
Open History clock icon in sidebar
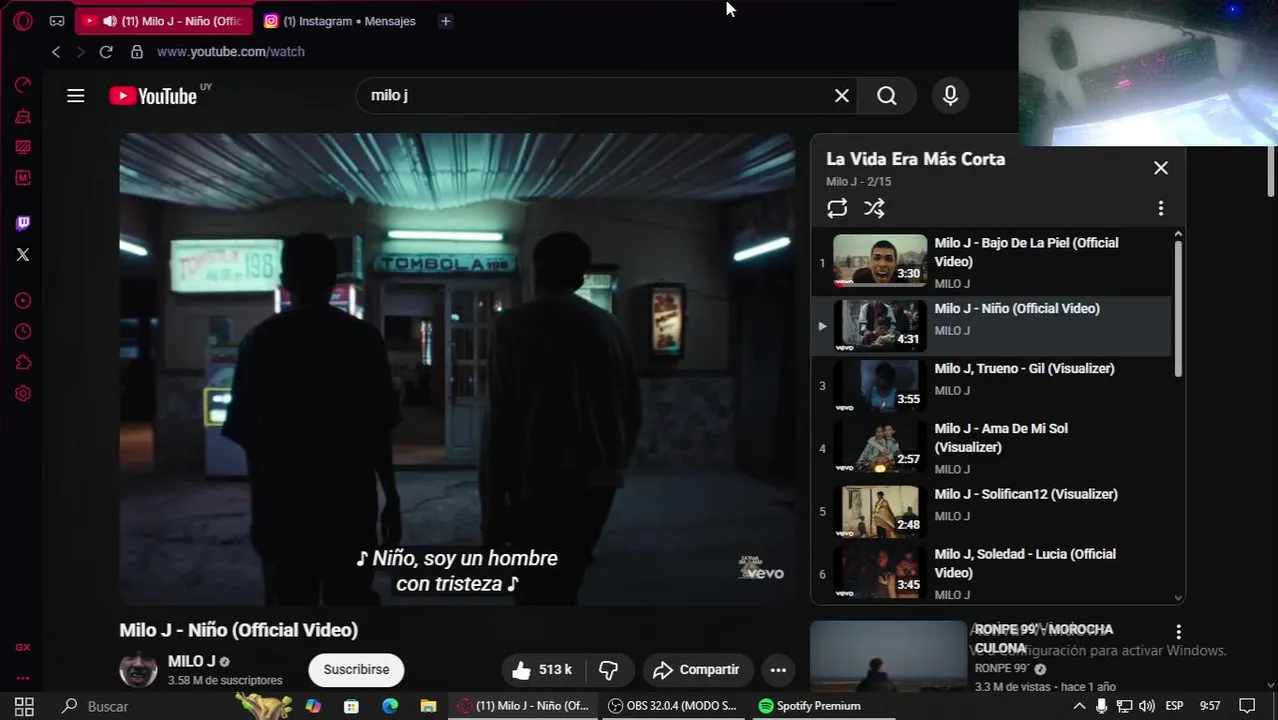point(23,332)
